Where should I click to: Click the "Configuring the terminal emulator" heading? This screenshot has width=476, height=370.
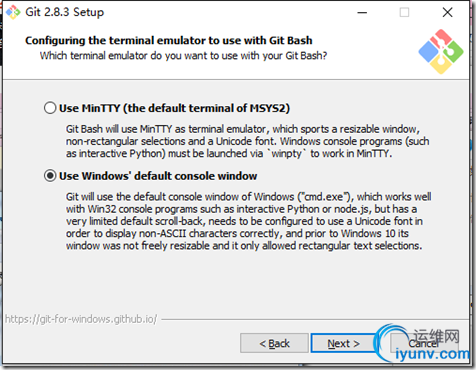click(x=169, y=40)
